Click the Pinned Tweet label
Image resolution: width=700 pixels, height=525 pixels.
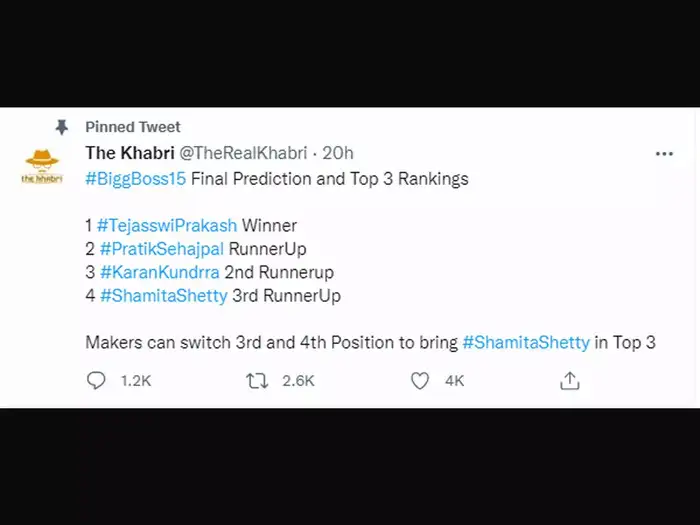[133, 127]
